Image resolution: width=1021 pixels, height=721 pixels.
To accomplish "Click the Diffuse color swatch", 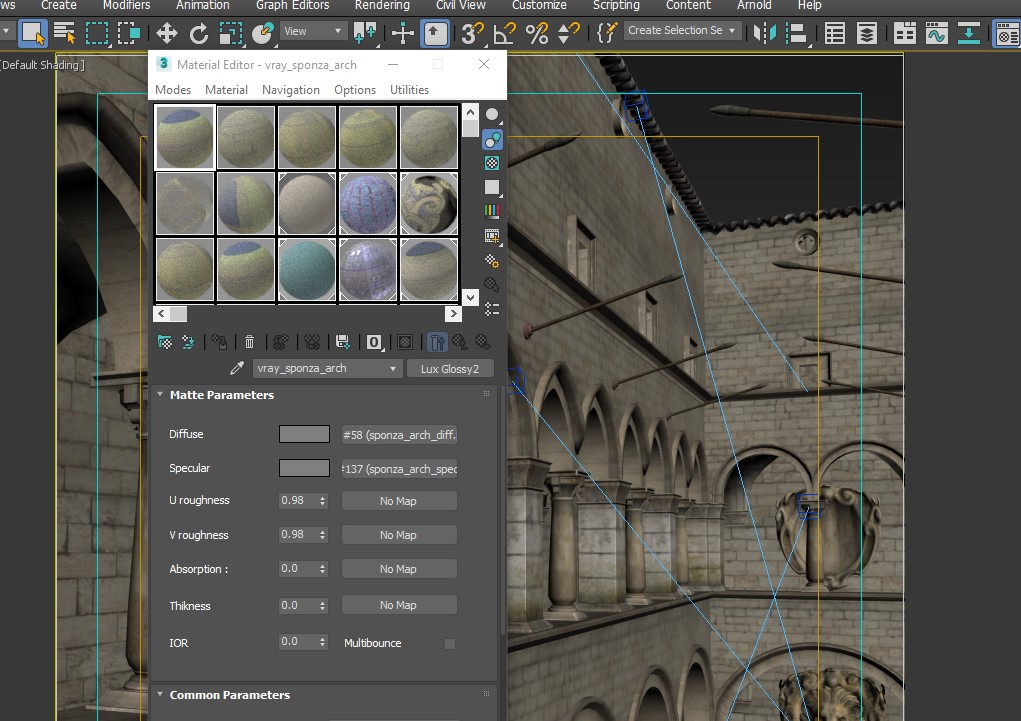I will point(304,434).
